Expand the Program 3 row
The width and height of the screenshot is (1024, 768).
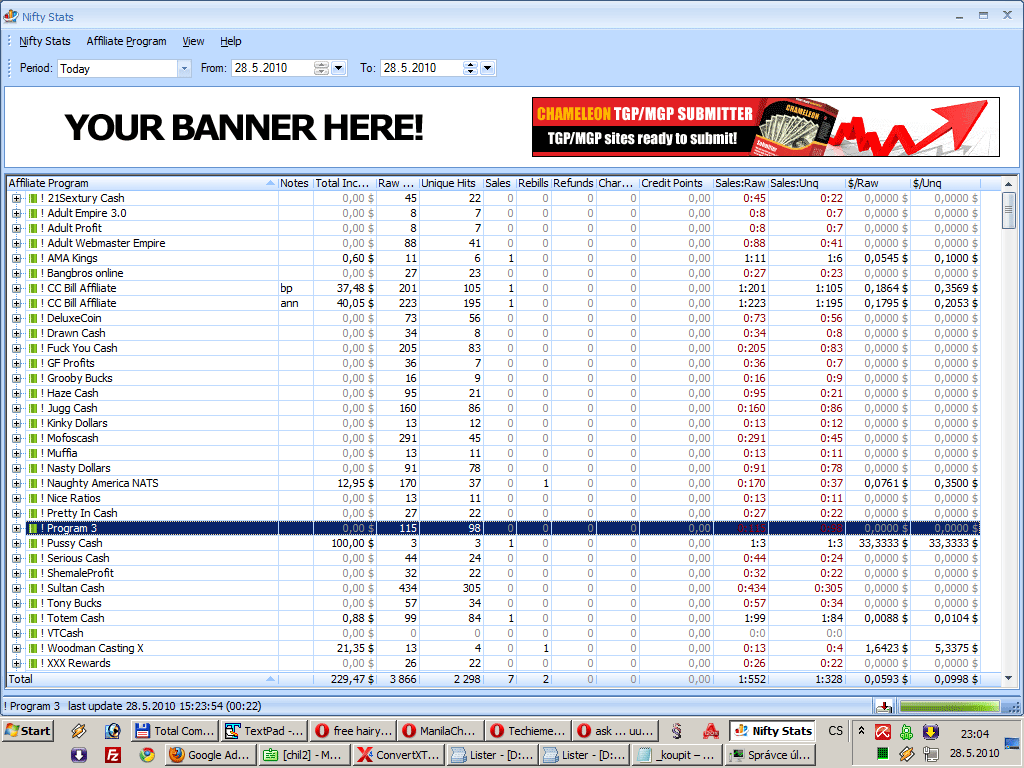pos(16,529)
